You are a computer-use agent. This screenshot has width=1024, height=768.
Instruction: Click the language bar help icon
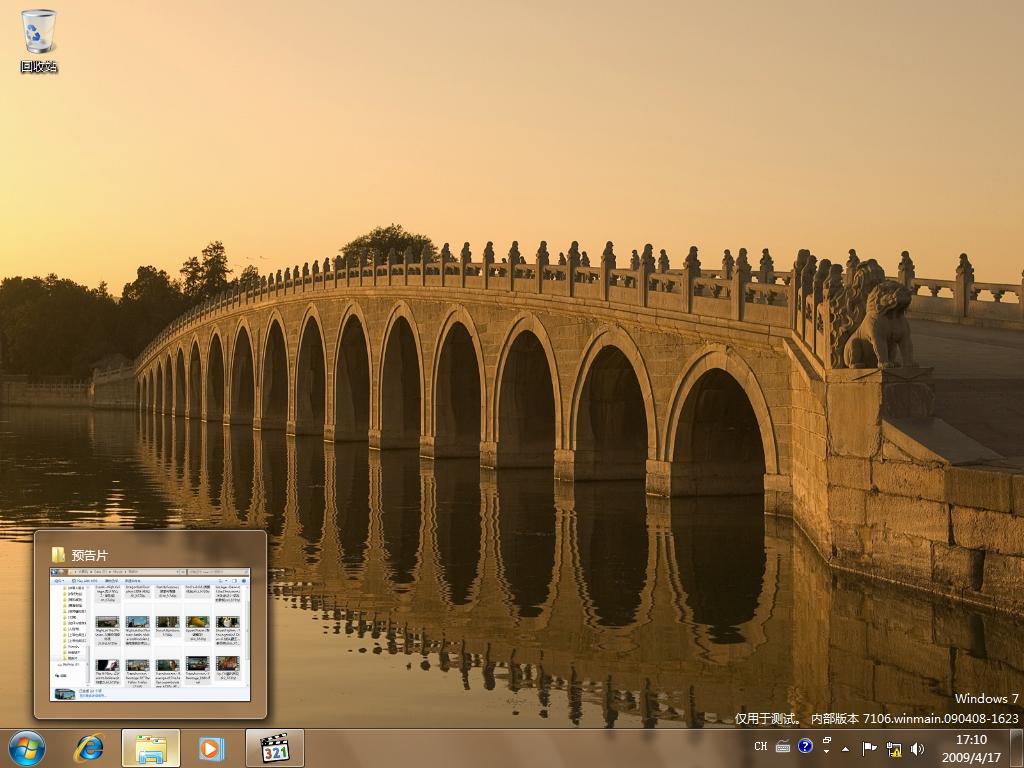pyautogui.click(x=805, y=746)
